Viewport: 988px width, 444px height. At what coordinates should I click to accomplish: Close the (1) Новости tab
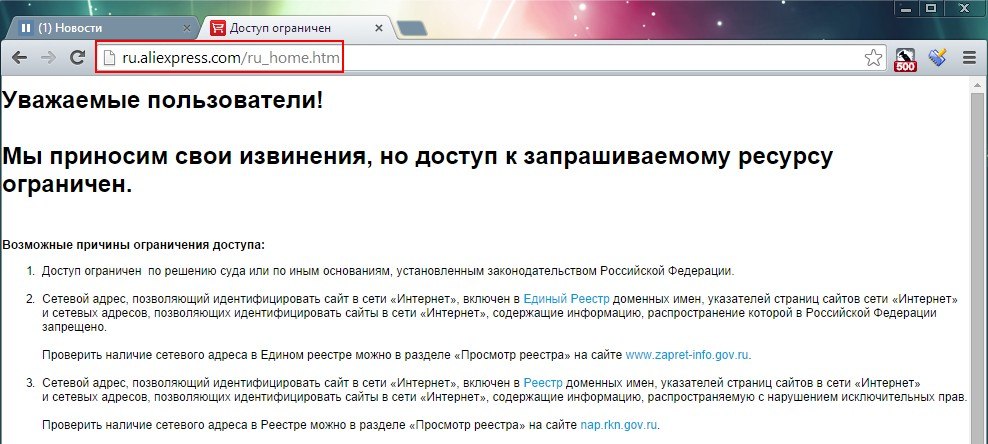point(187,28)
